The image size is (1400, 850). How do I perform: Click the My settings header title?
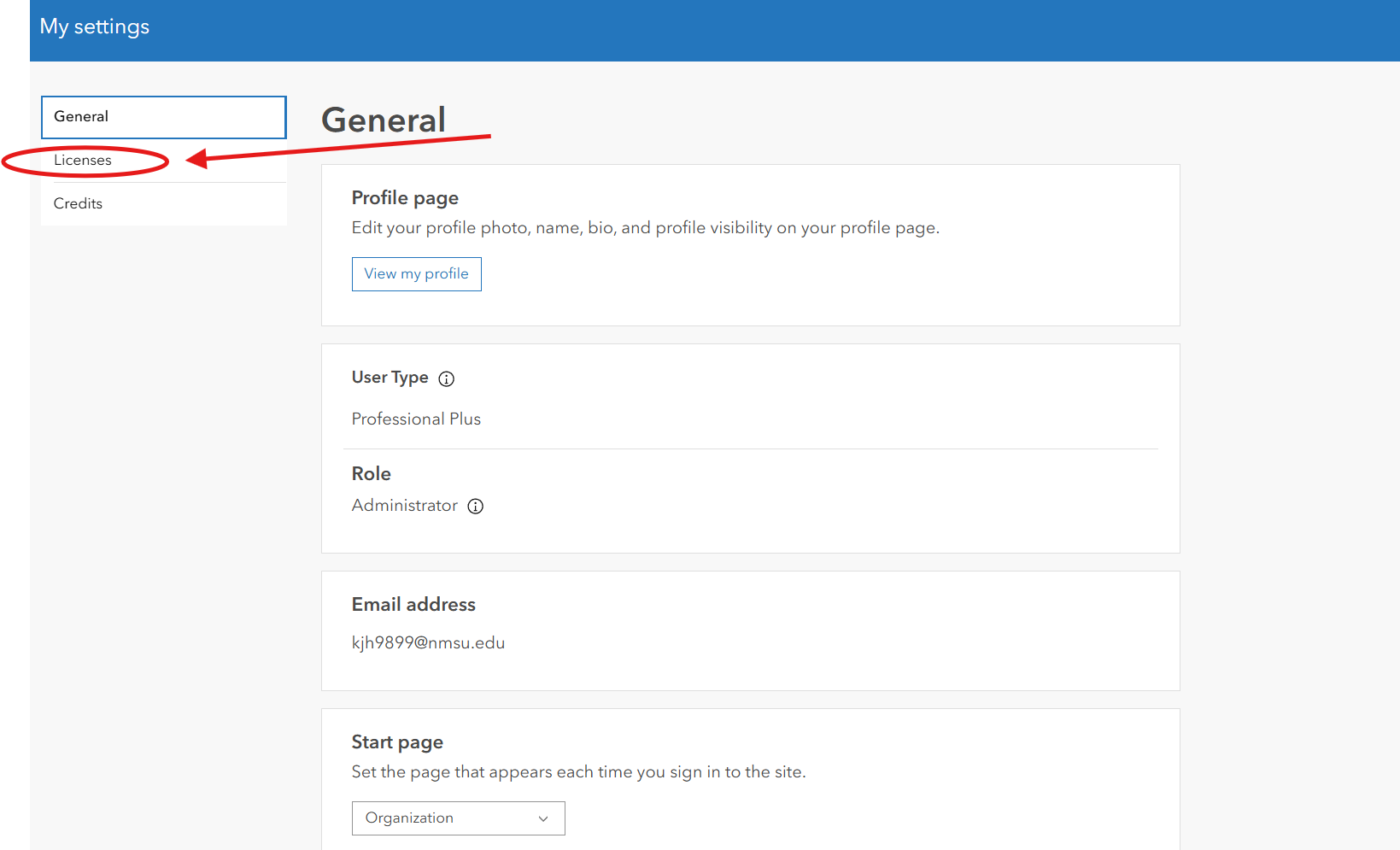tap(95, 26)
